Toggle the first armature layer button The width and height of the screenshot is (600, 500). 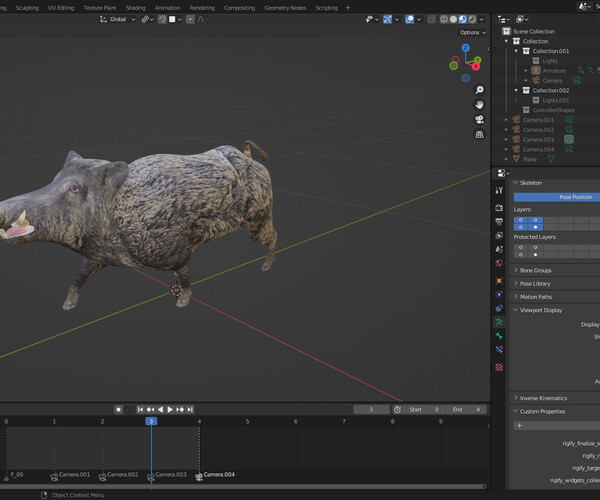pyautogui.click(x=521, y=220)
